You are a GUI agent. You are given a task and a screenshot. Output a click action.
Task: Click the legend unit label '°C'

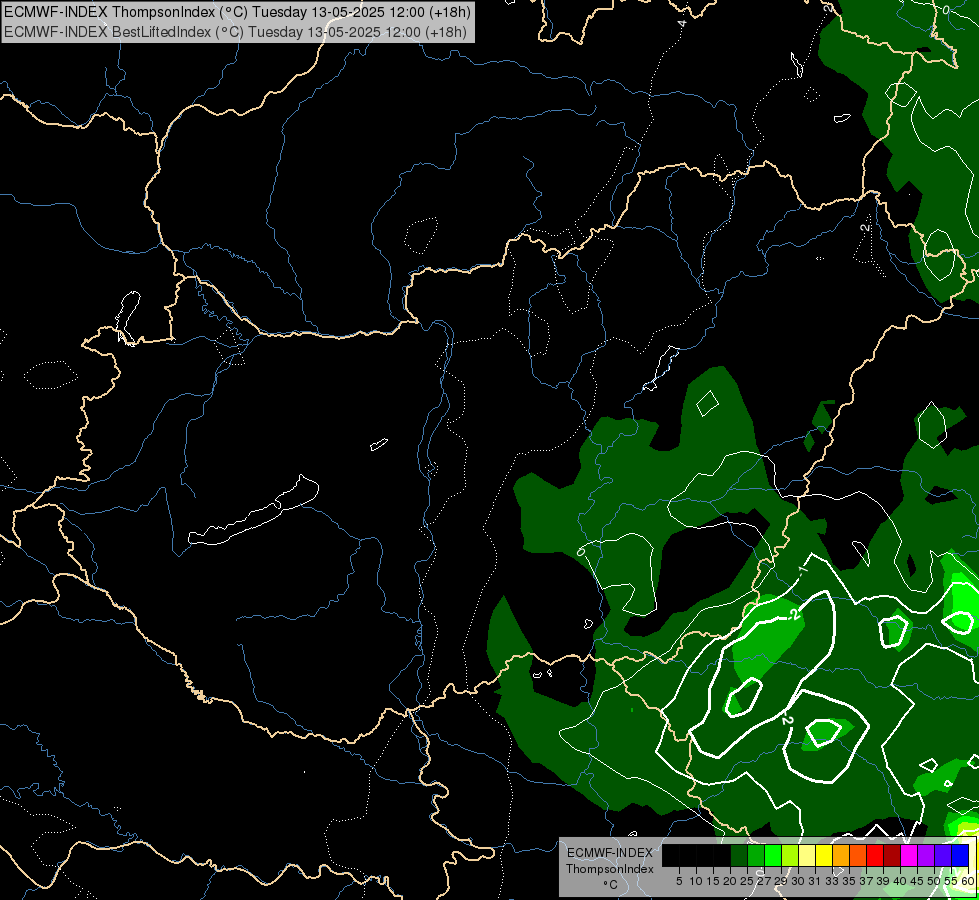[611, 884]
